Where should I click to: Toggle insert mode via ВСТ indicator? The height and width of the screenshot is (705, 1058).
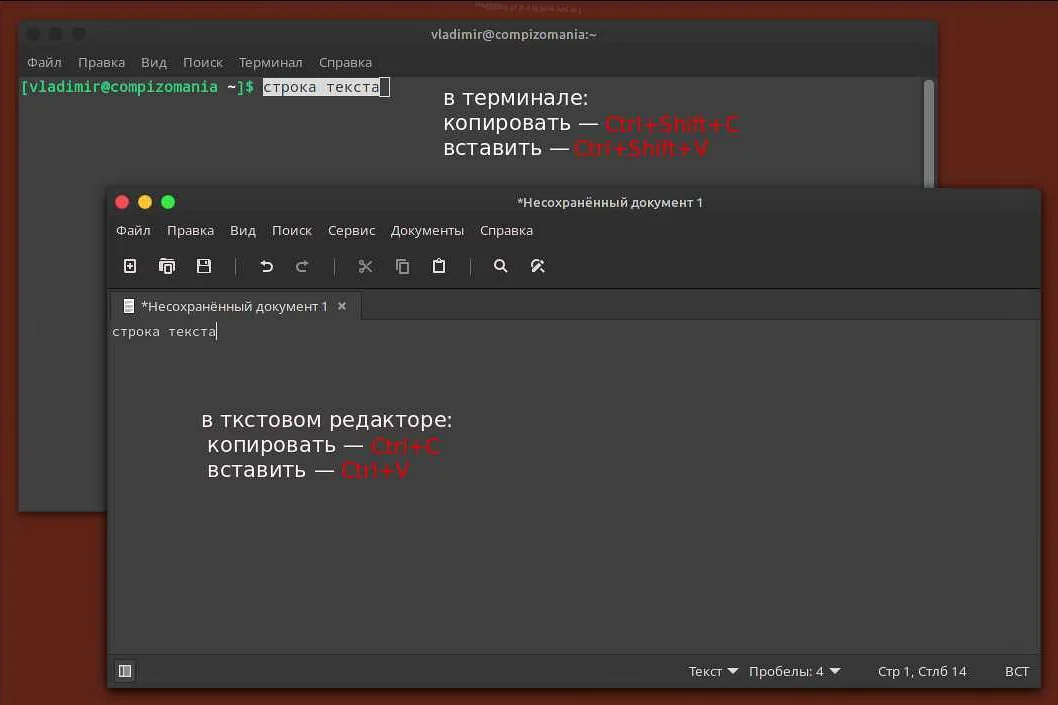tap(1016, 671)
